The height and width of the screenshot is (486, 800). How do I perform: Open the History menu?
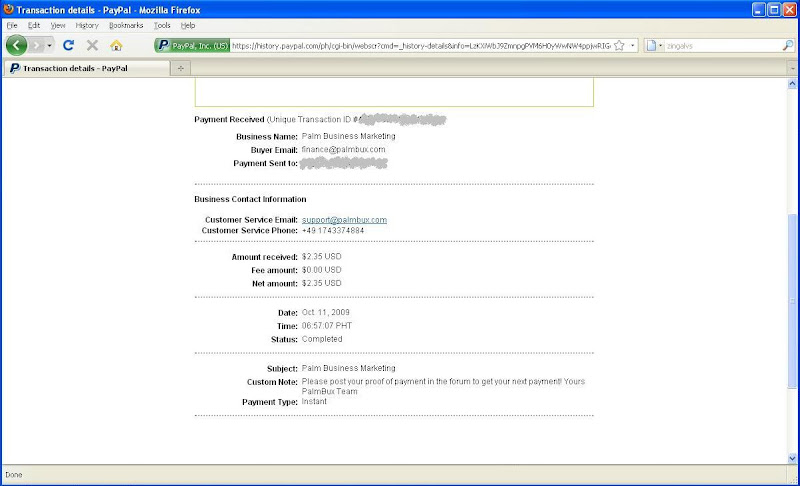tap(87, 25)
